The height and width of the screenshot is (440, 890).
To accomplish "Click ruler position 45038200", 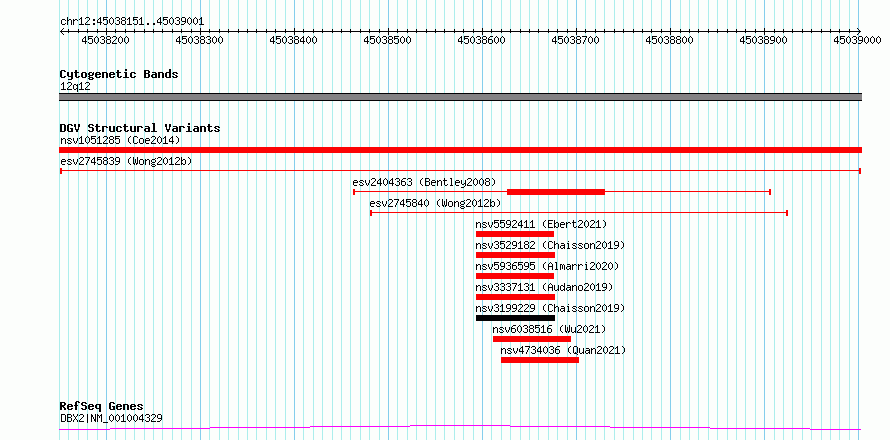I will 106,40.
